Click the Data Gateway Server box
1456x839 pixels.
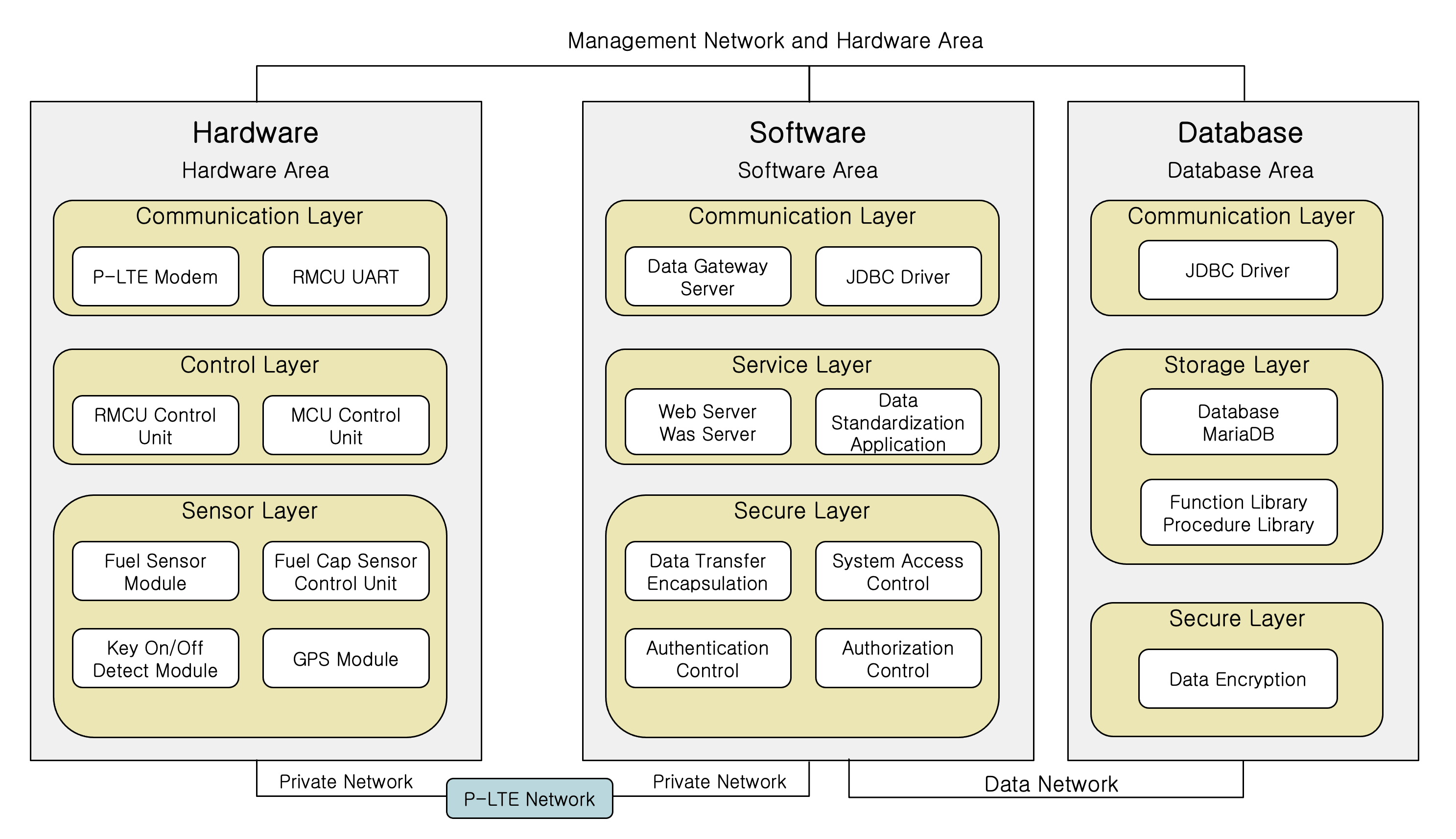click(x=707, y=277)
